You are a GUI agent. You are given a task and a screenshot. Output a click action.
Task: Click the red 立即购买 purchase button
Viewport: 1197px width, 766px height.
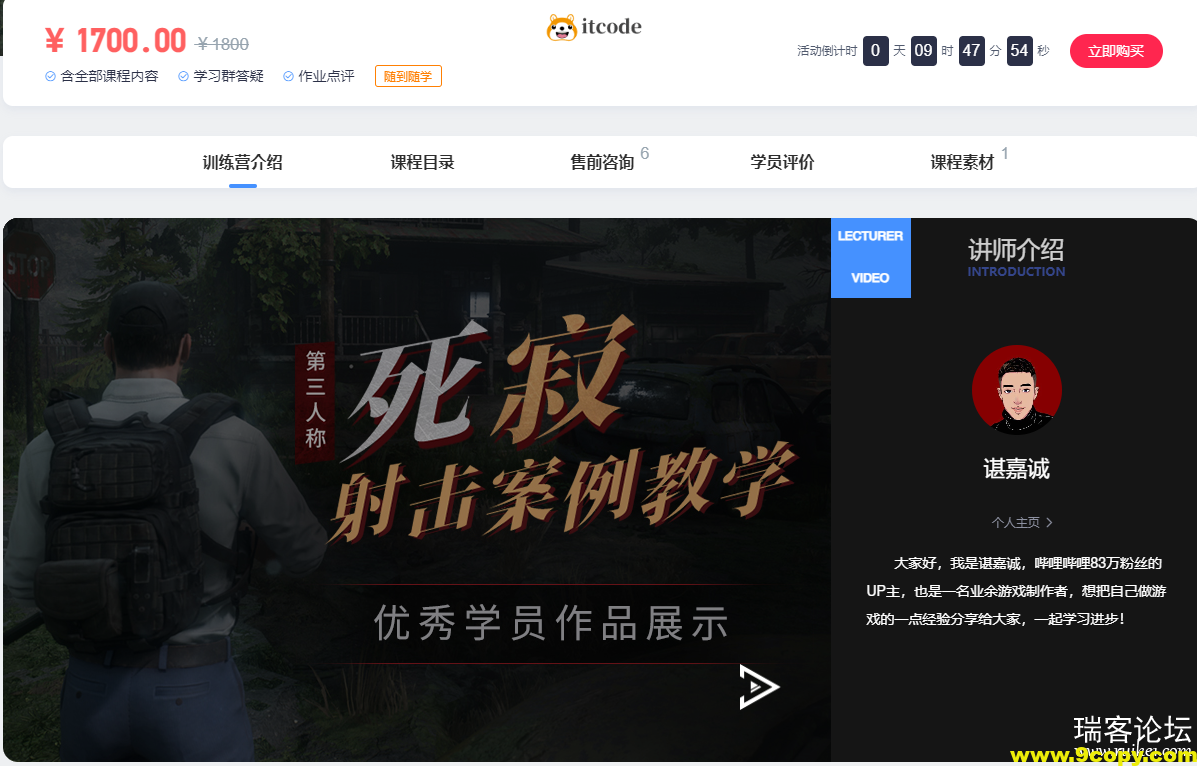point(1115,50)
